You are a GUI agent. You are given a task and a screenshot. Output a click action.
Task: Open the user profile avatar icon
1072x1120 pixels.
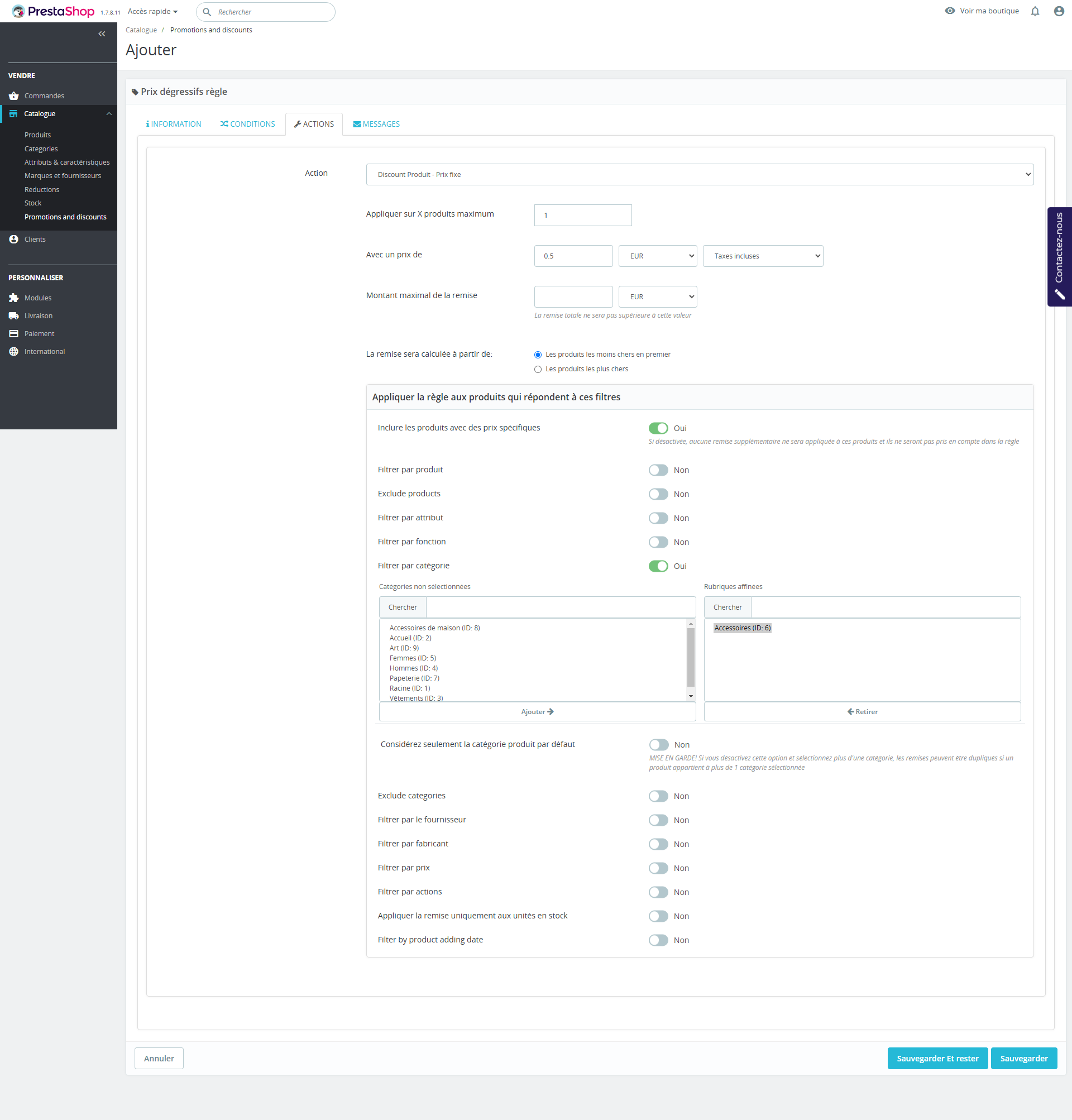coord(1059,11)
